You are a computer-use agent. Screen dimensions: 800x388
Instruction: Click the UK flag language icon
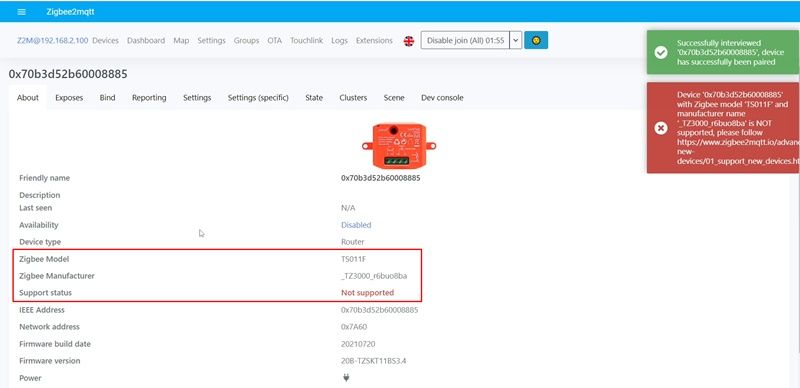coord(409,41)
